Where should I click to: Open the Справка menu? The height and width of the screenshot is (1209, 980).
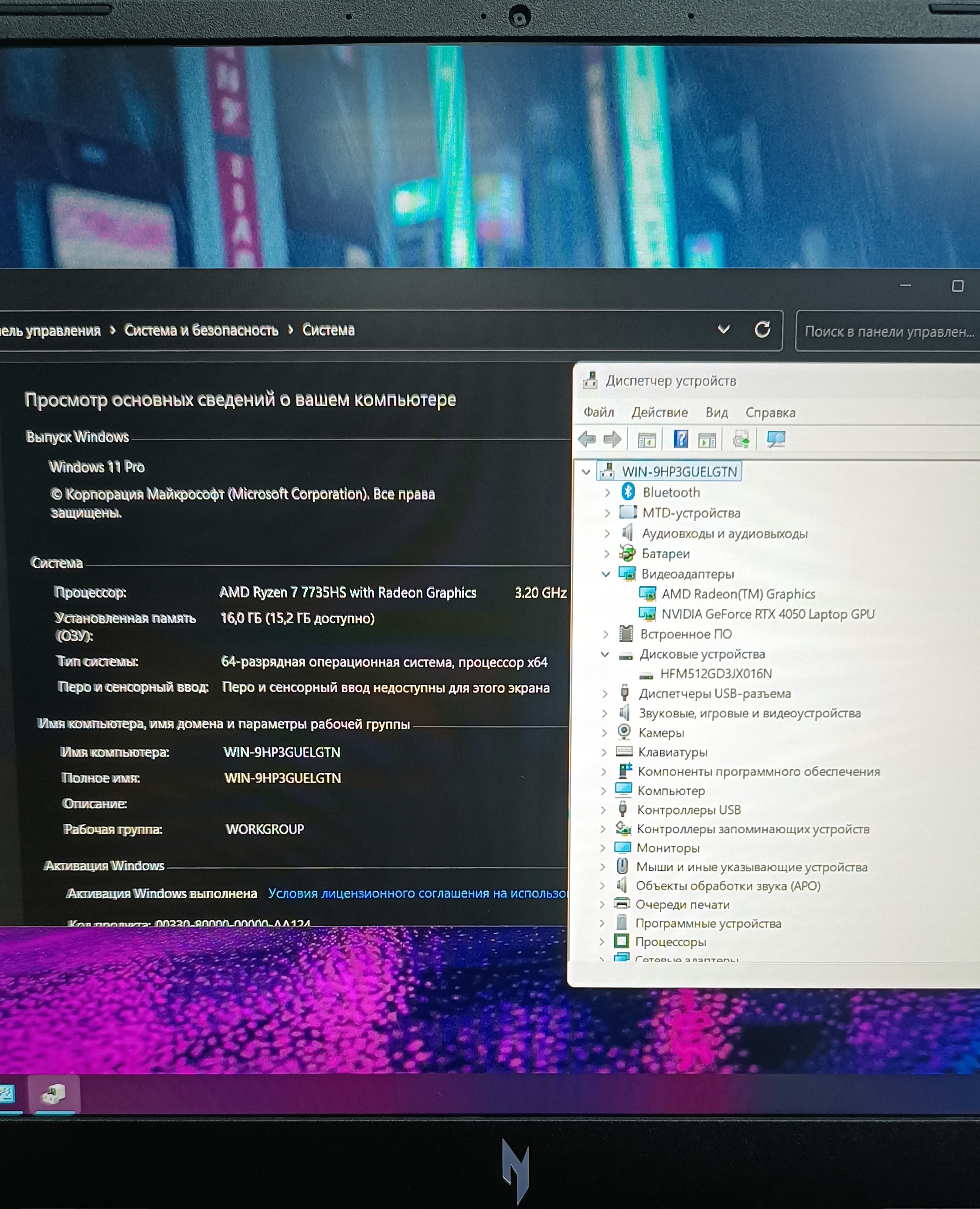[x=770, y=413]
